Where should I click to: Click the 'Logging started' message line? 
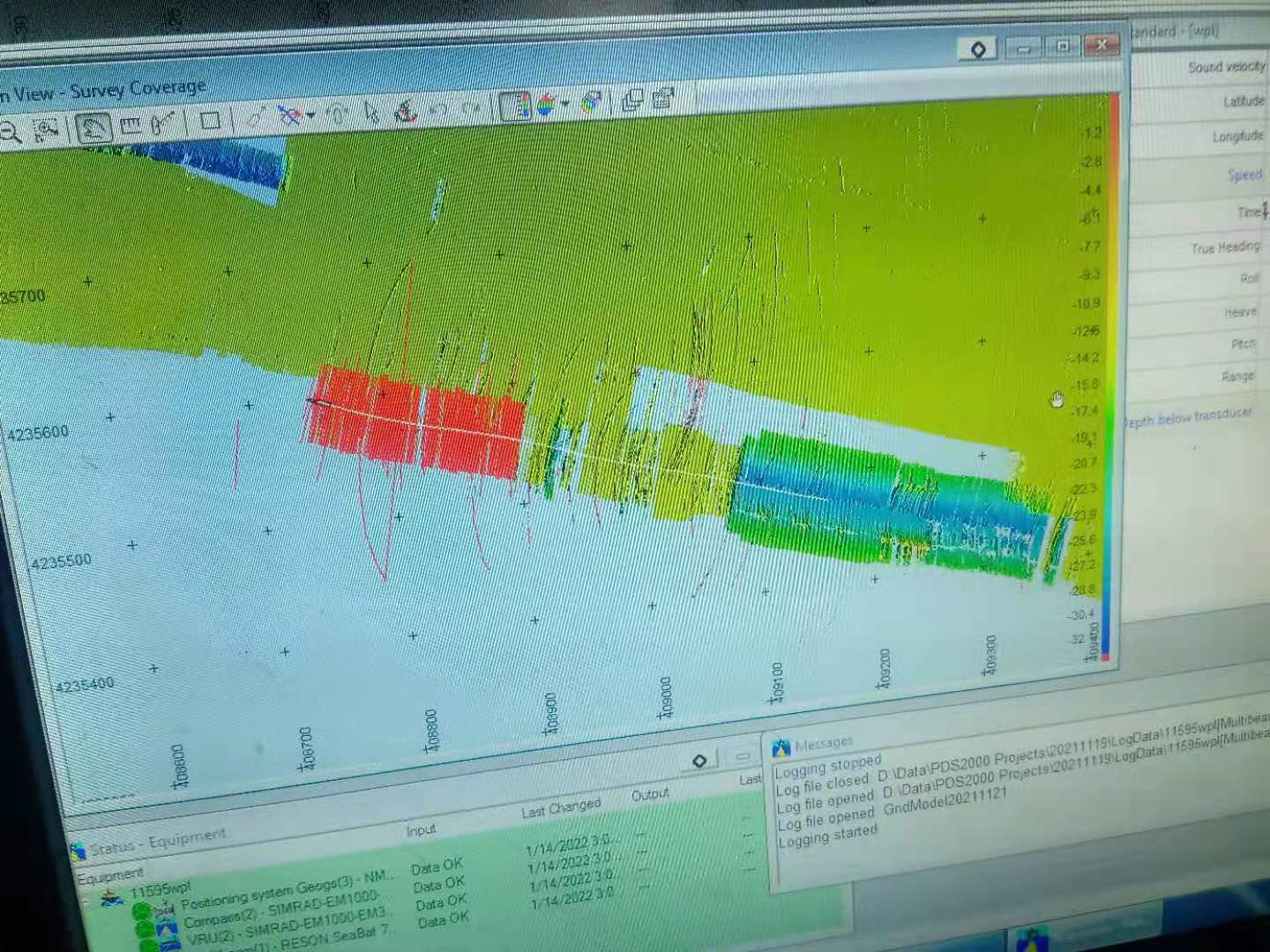[x=827, y=836]
